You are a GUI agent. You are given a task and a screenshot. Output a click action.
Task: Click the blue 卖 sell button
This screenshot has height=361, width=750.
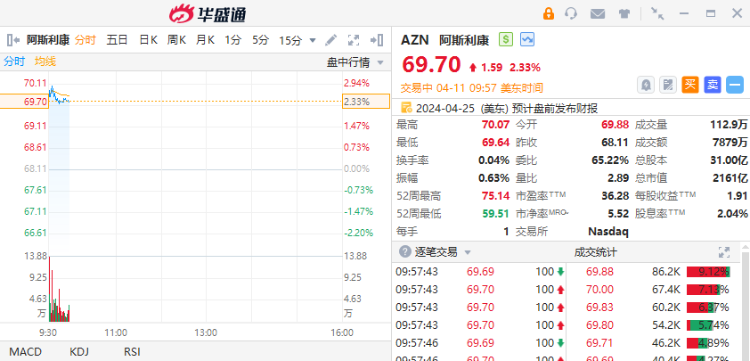[713, 85]
